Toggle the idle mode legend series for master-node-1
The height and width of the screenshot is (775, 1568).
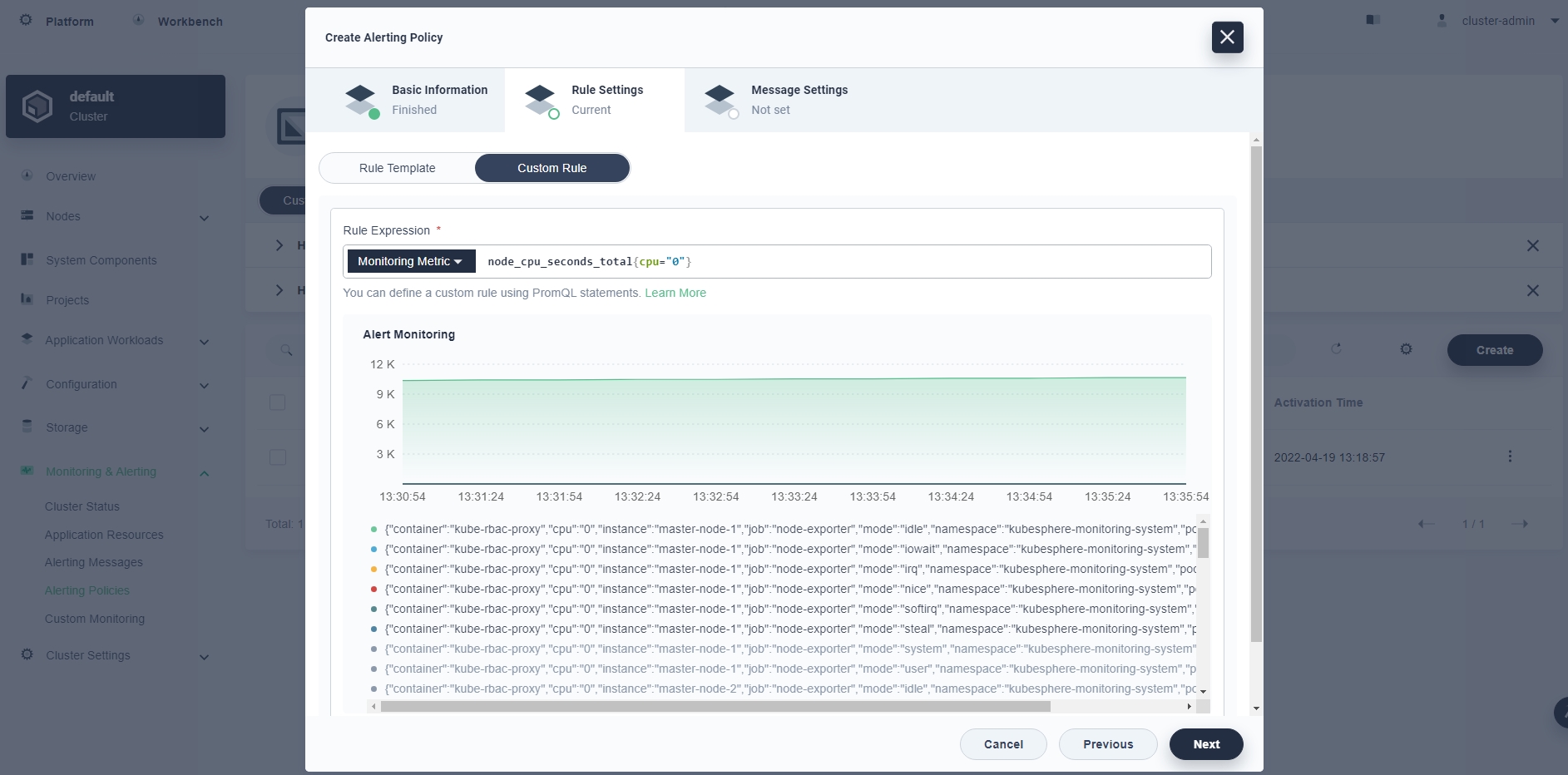click(782, 529)
